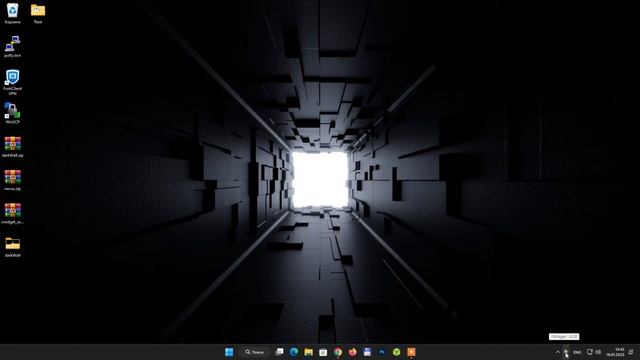Open the Recycle Bin desktop icon
This screenshot has width=640, height=360.
point(13,13)
